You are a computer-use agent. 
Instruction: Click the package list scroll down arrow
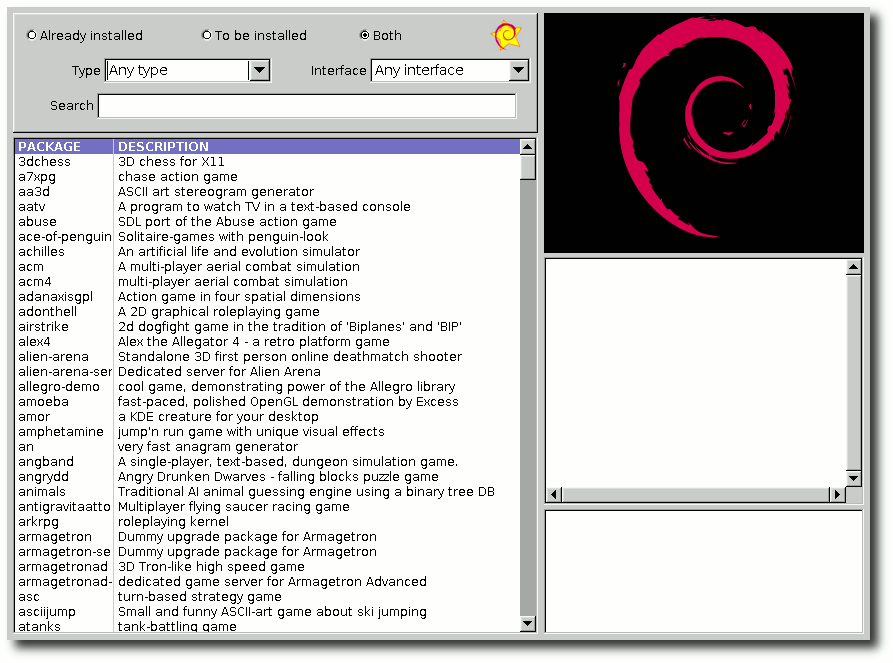[x=527, y=624]
